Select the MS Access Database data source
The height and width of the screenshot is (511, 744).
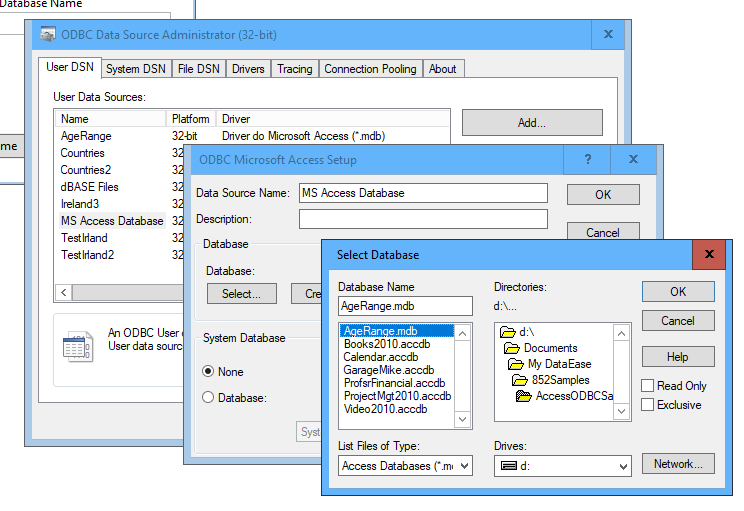click(112, 221)
